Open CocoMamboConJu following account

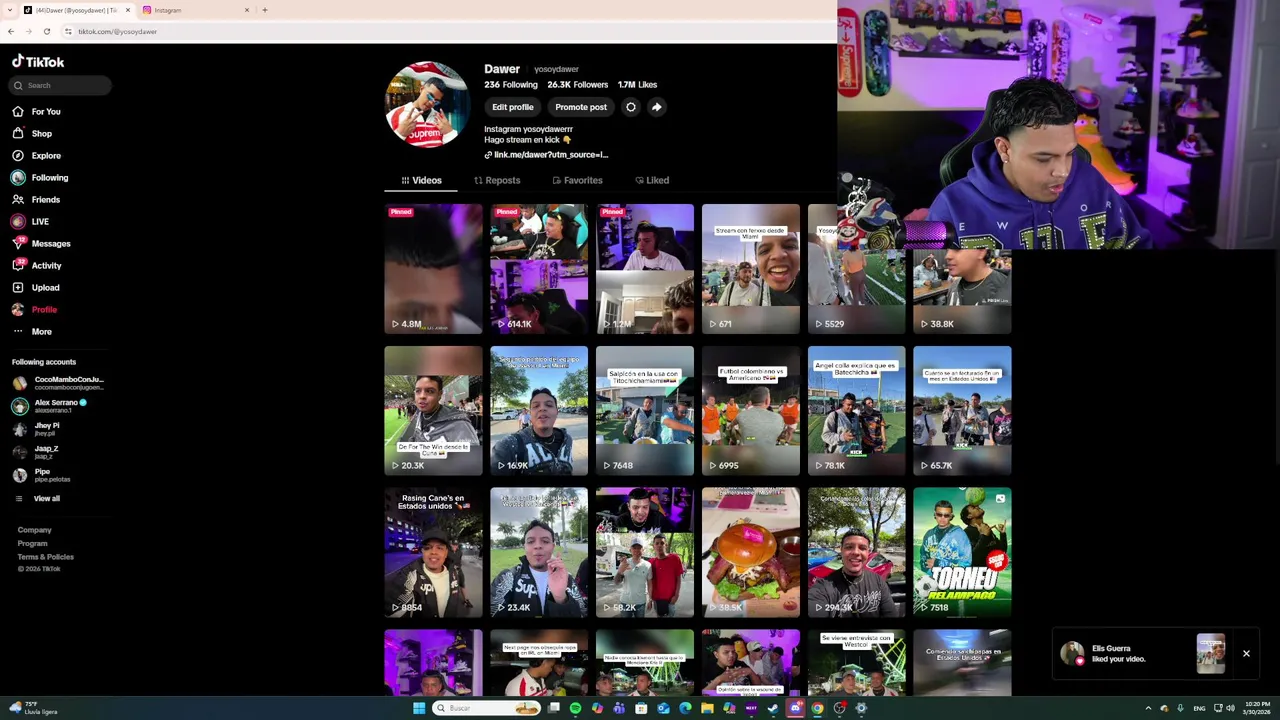point(58,383)
